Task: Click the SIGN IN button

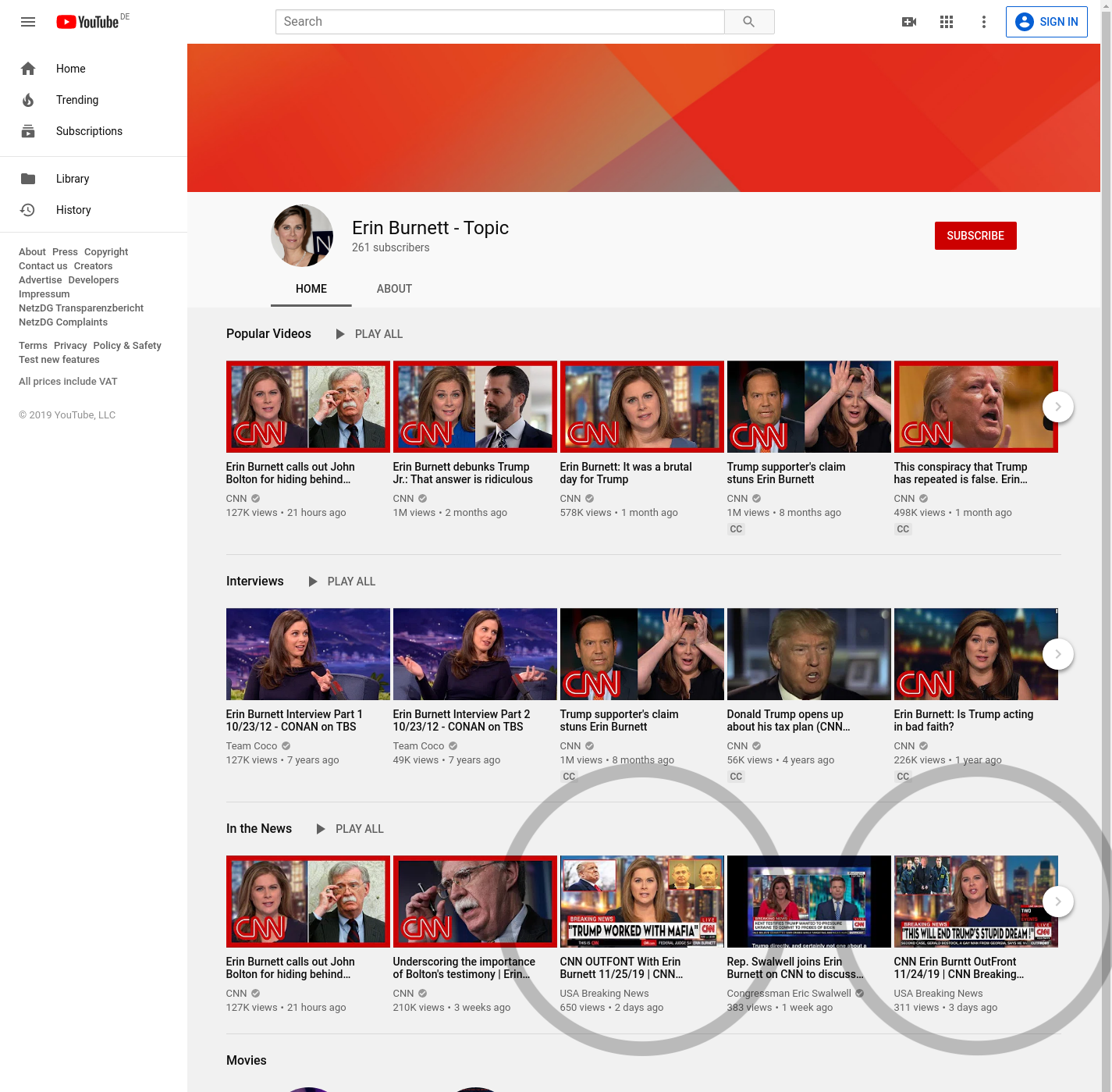Action: pyautogui.click(x=1046, y=22)
